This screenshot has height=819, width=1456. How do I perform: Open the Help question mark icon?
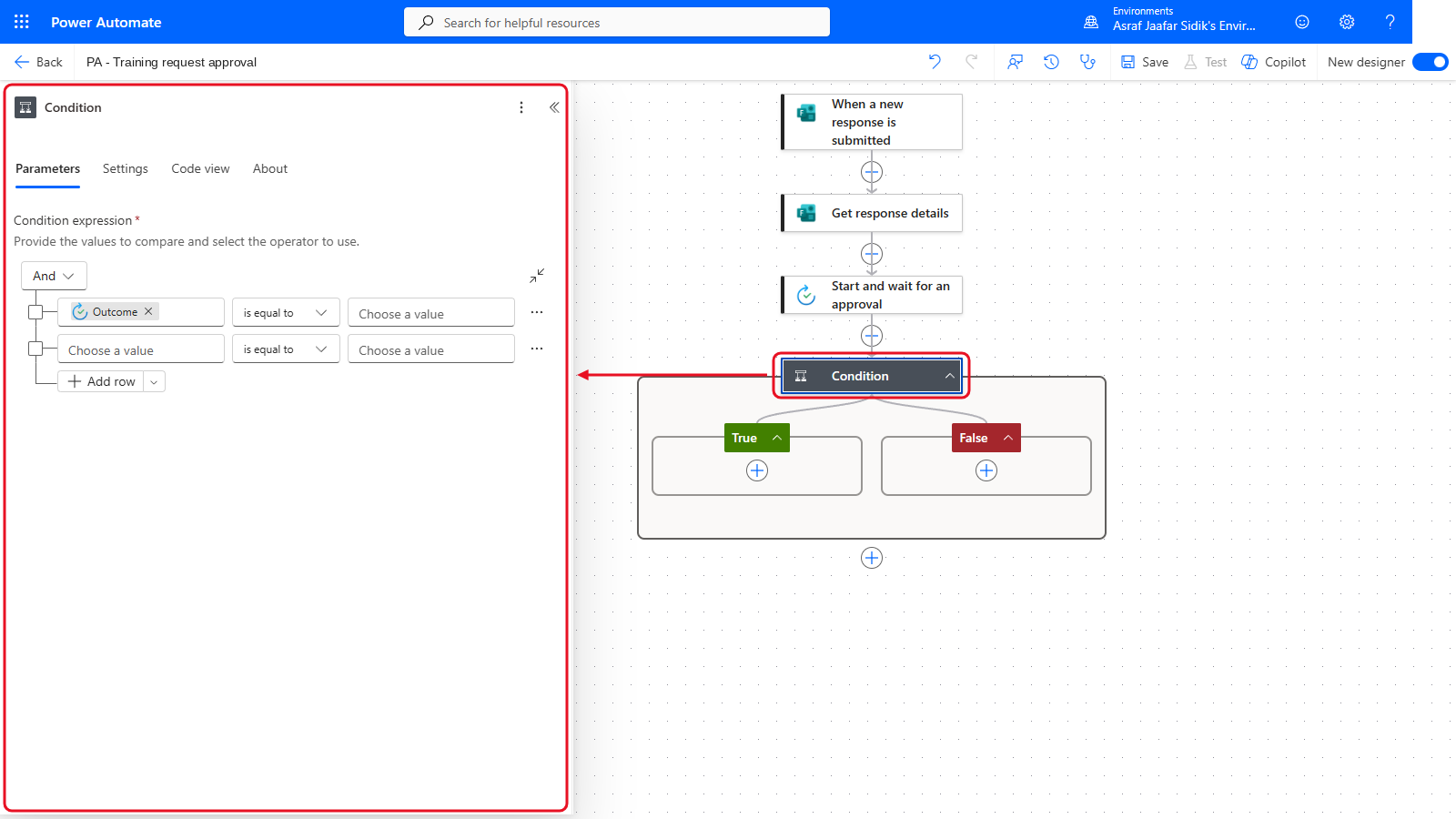(1390, 22)
